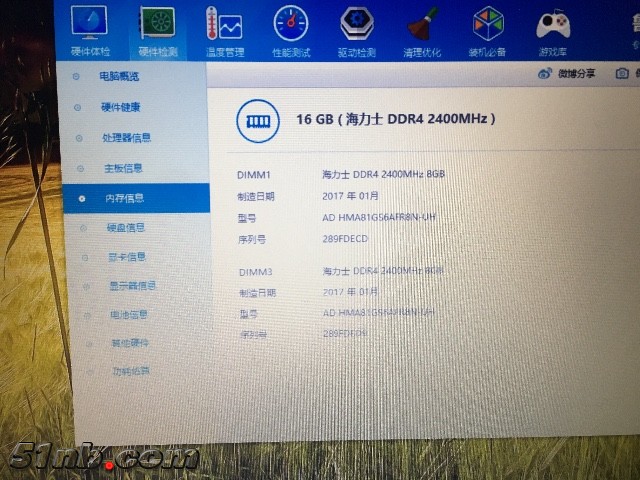Click DIMM3 memory description value
This screenshot has width=640, height=480.
pos(383,271)
